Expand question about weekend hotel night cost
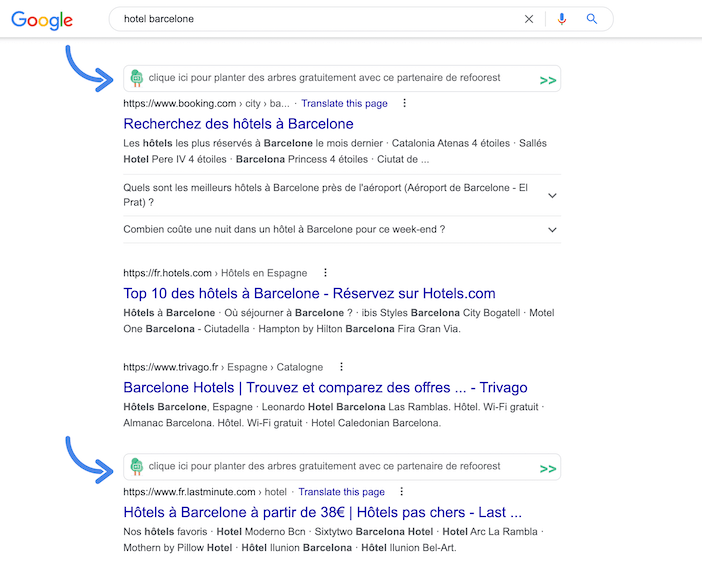The width and height of the screenshot is (702, 561). coord(552,230)
